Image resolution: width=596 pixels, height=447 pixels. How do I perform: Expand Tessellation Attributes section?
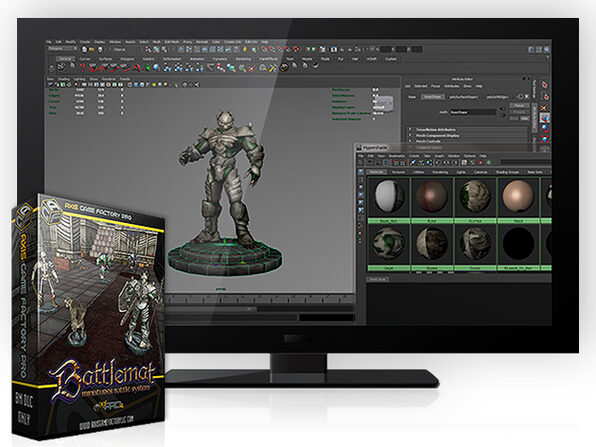[x=435, y=130]
